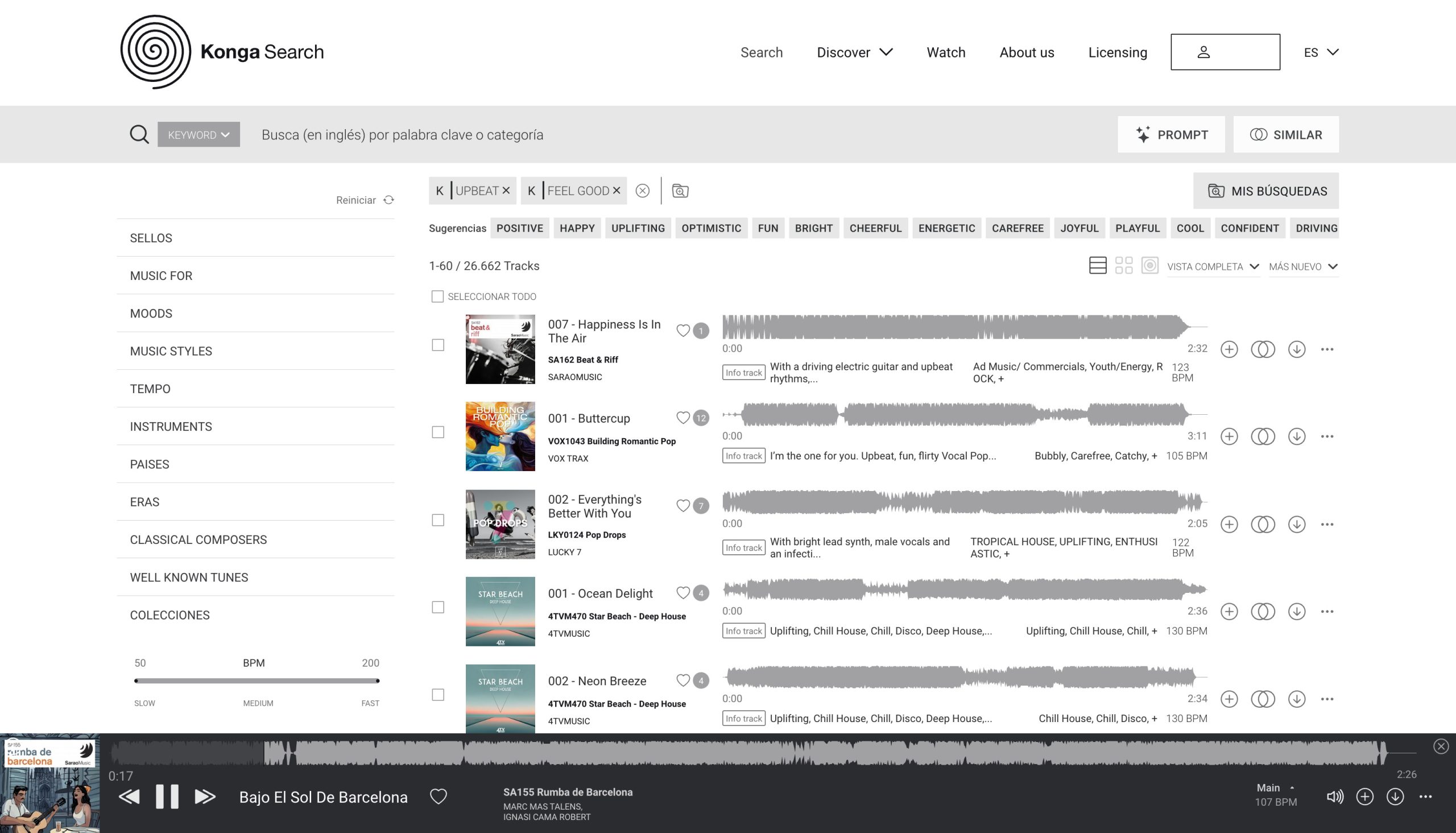
Task: Select the Buttercup track checkbox
Action: 438,432
